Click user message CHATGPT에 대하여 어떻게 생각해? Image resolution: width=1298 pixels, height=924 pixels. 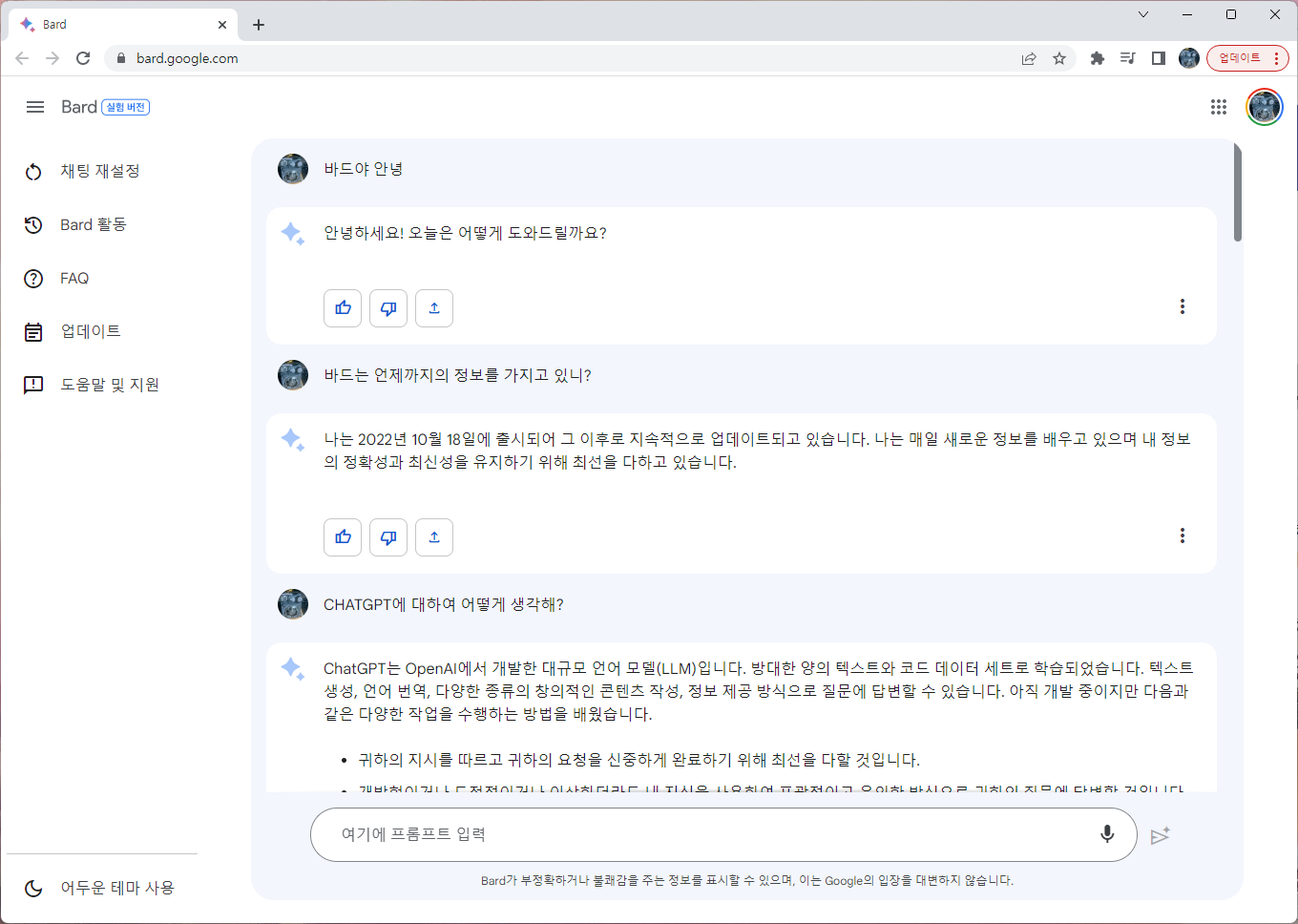444,604
